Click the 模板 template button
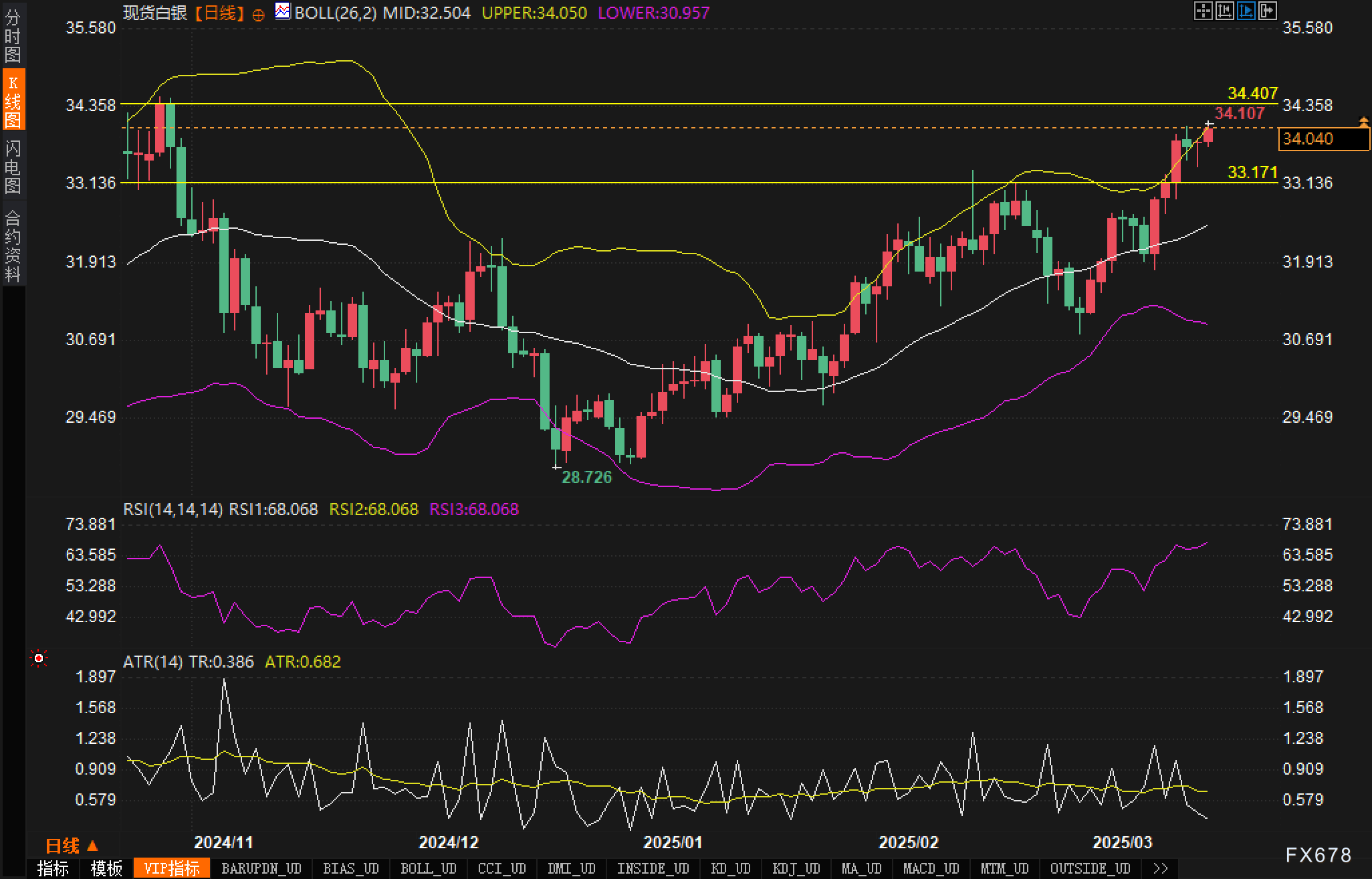 106,868
